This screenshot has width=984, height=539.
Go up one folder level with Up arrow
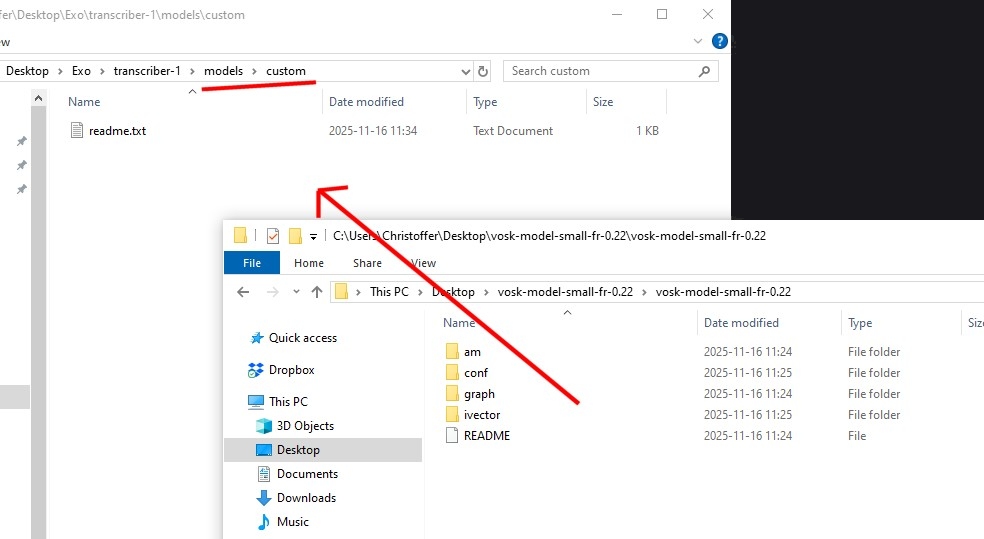point(317,292)
